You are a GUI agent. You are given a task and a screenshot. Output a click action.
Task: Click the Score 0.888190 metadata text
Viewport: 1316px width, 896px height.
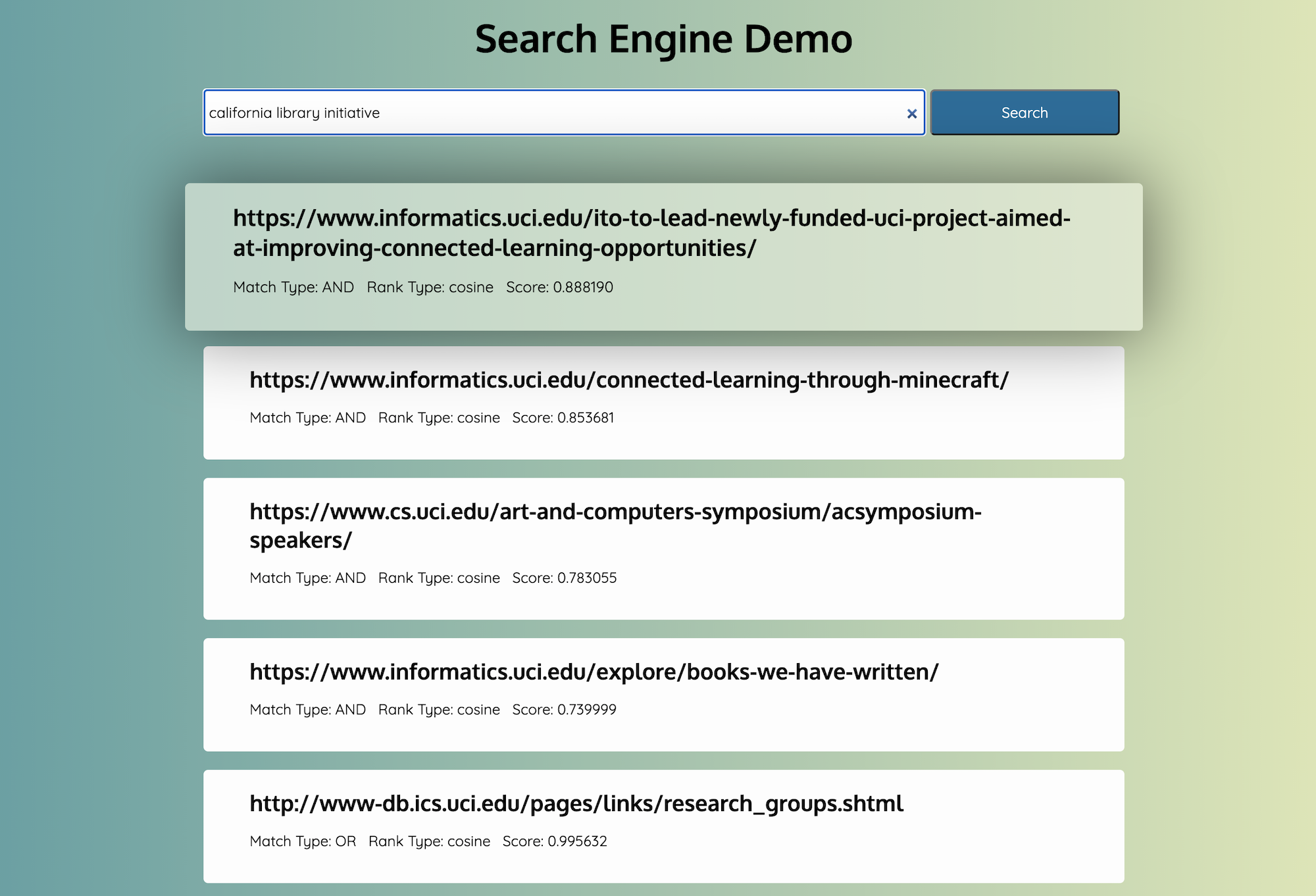(560, 287)
